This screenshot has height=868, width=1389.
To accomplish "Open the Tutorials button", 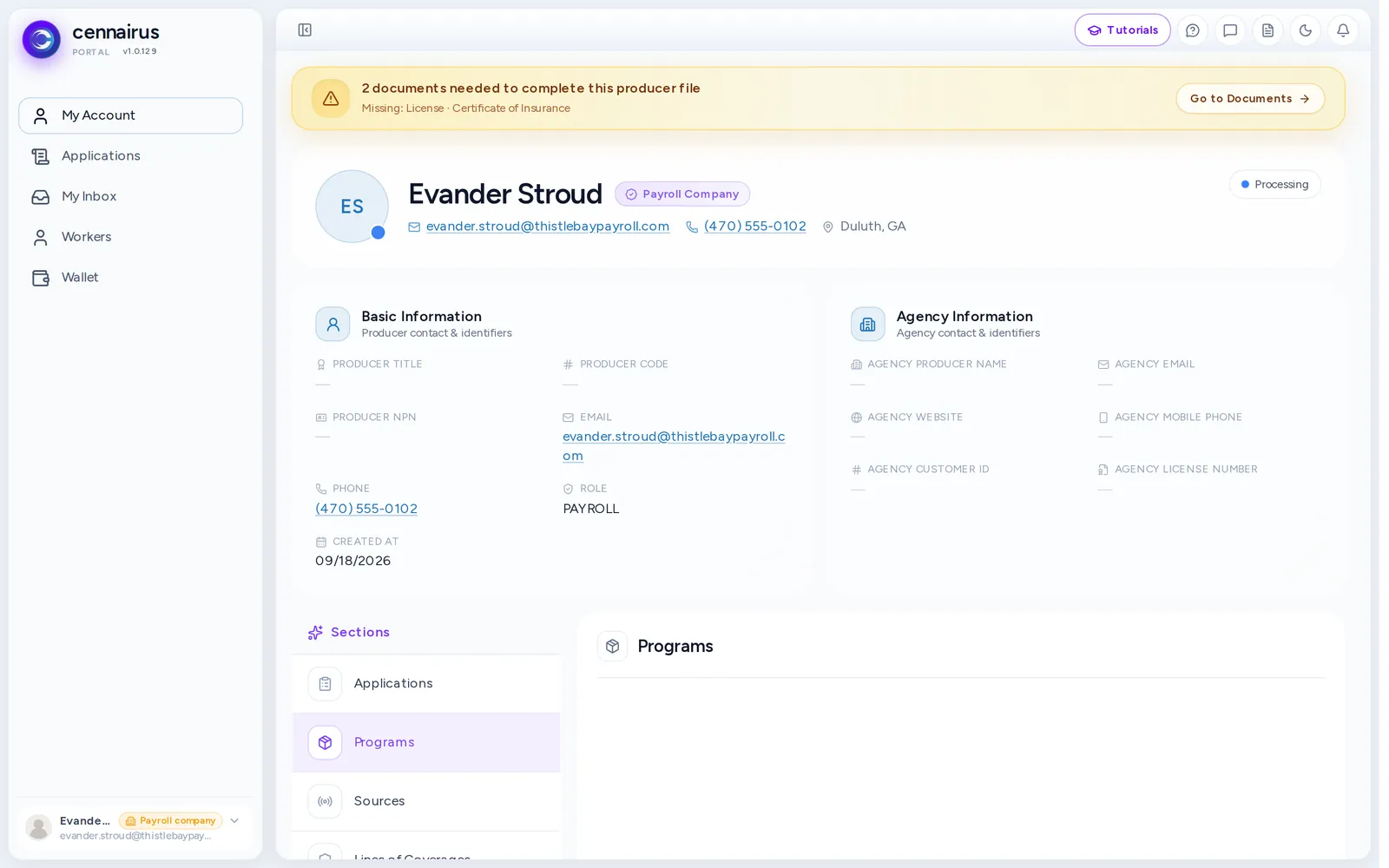I will (1122, 30).
